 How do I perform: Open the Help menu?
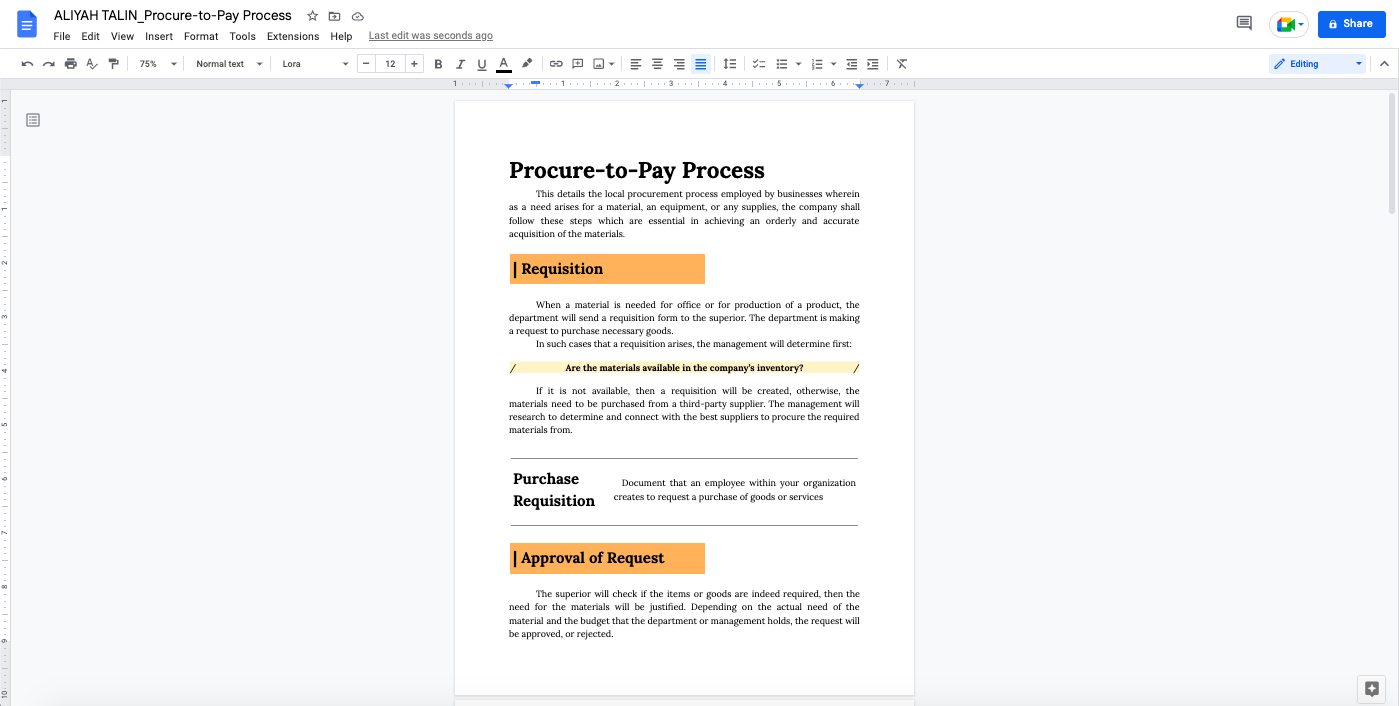click(x=341, y=36)
